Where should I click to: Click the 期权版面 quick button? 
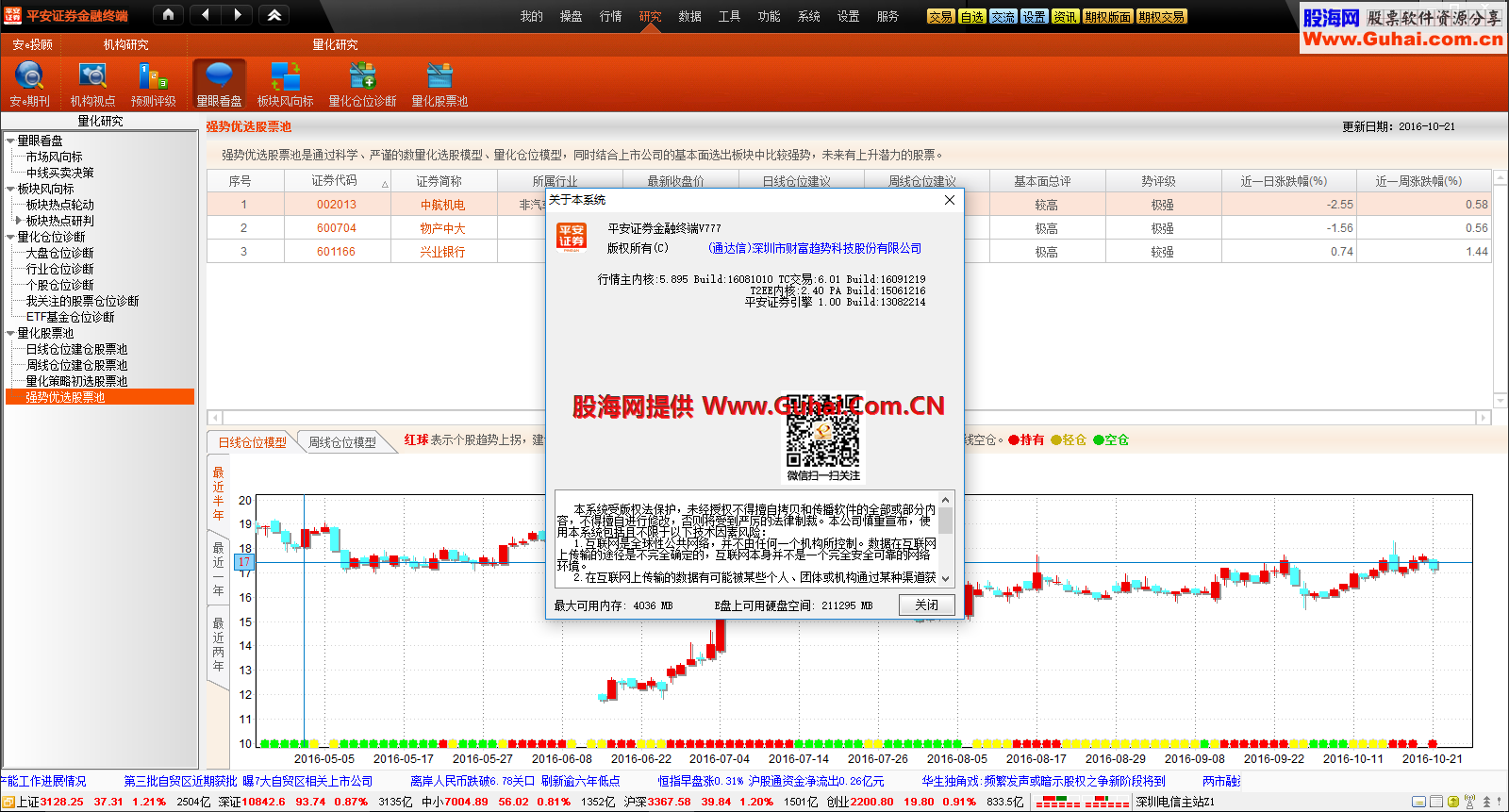[1107, 17]
